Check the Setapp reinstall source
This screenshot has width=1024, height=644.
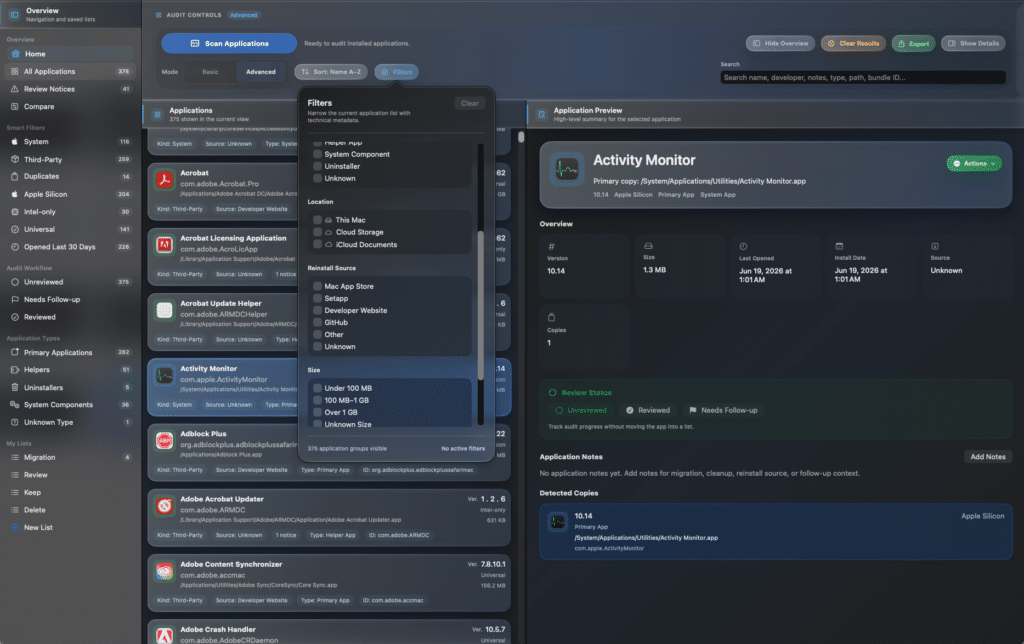(317, 298)
